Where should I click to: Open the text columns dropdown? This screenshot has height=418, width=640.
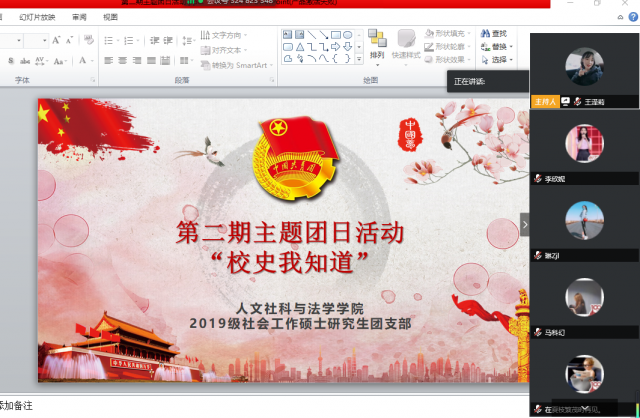[x=187, y=60]
